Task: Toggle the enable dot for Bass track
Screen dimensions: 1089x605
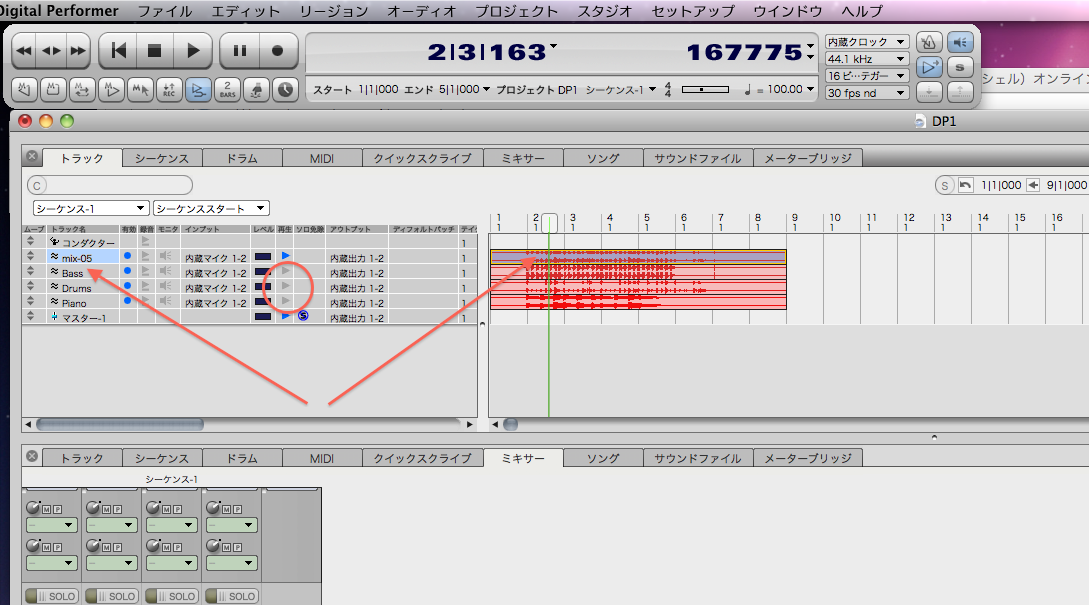Action: pos(127,271)
